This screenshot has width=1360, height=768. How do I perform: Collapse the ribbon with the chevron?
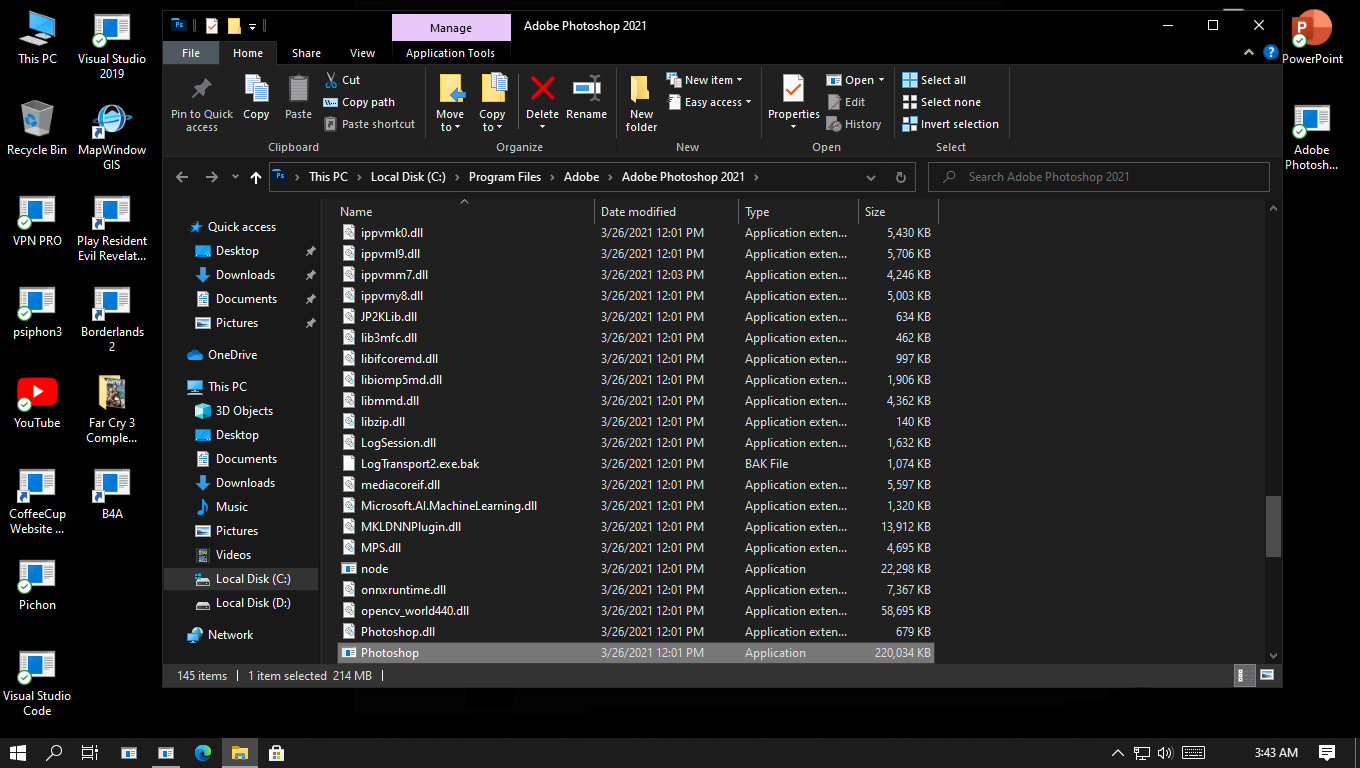[1251, 53]
